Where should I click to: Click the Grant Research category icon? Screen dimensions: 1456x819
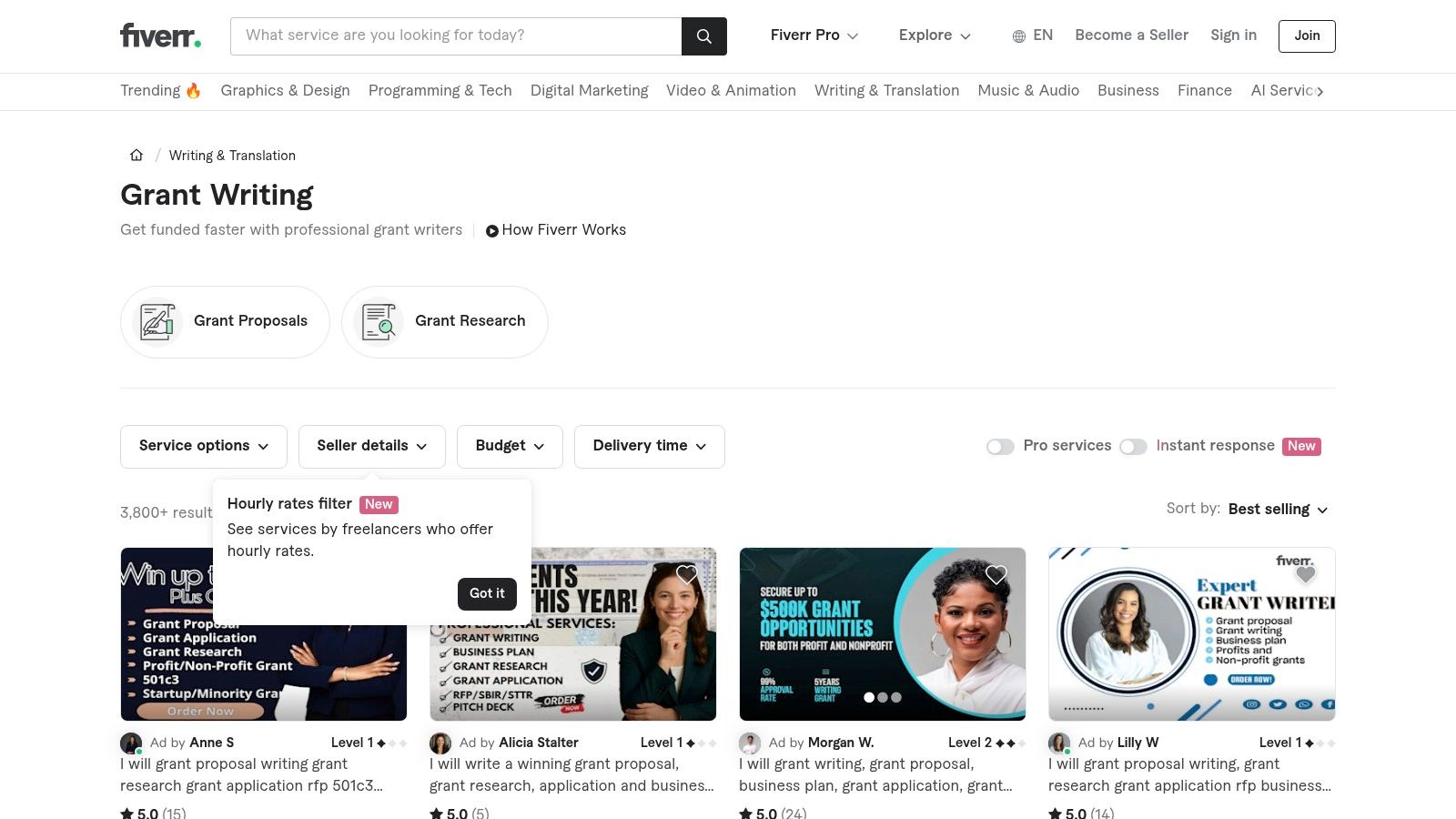coord(379,322)
